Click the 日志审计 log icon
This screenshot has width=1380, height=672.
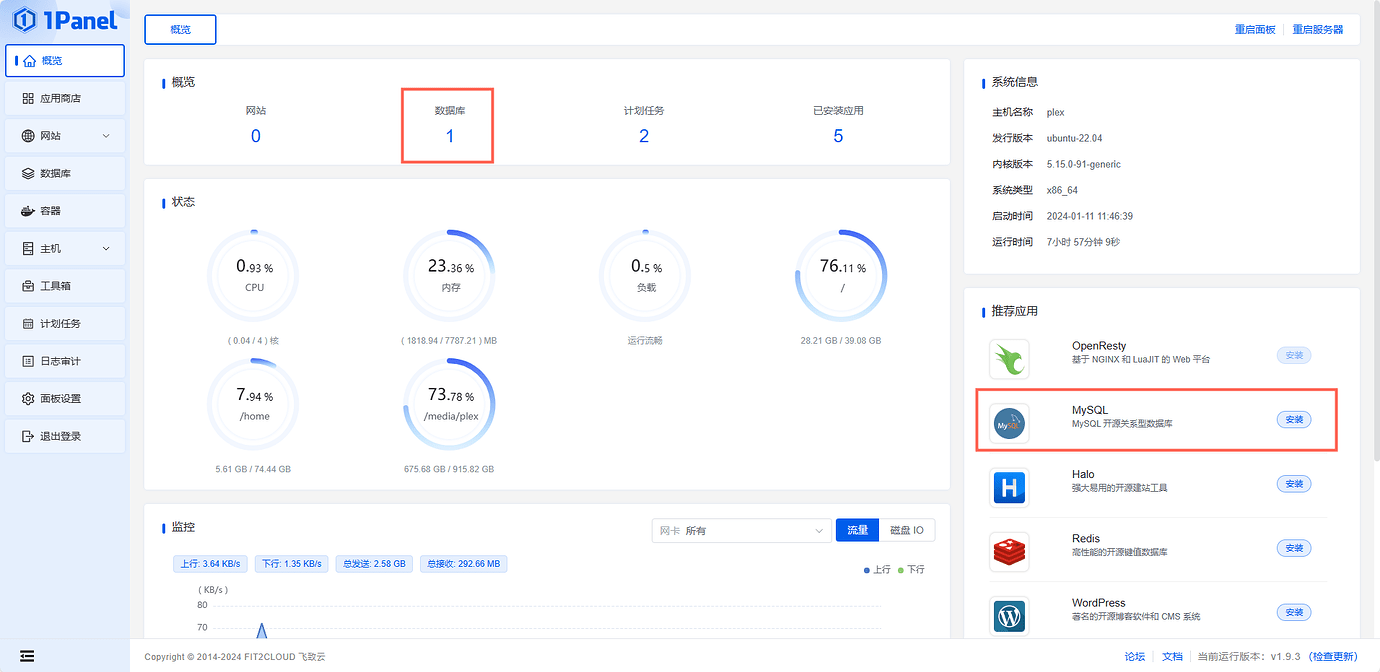[28, 361]
